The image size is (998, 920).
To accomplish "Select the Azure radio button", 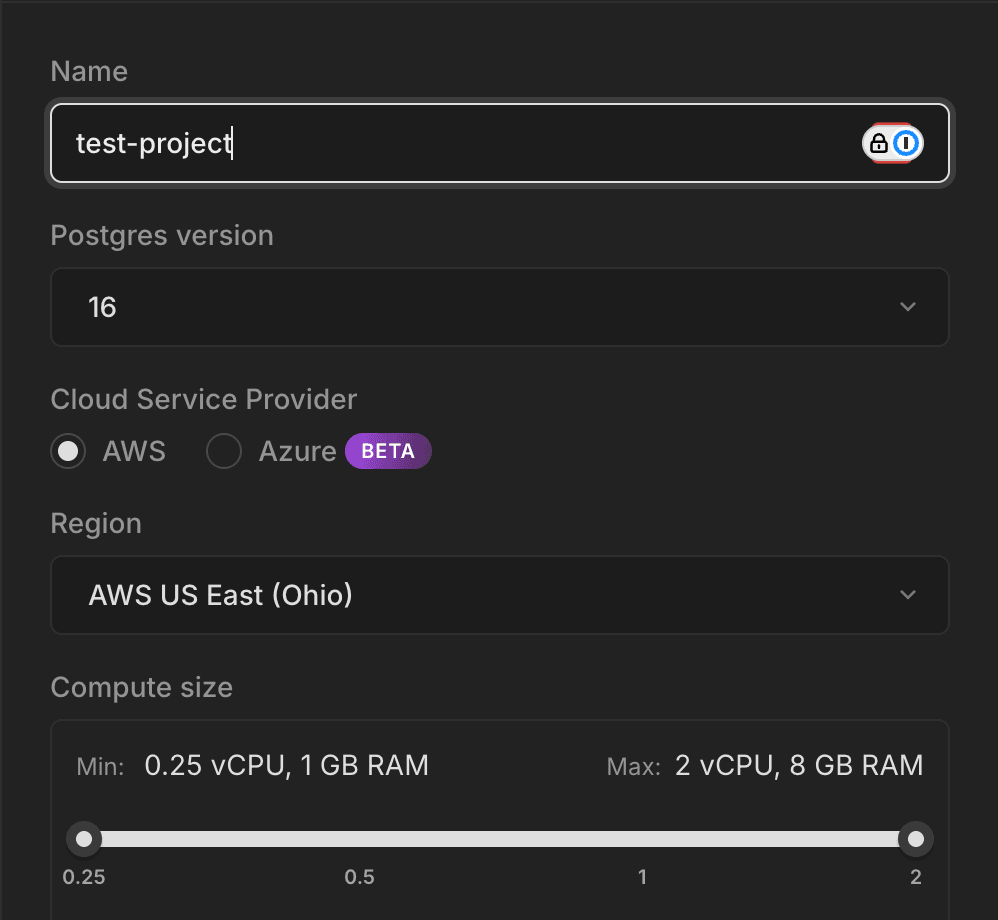I will coord(224,452).
